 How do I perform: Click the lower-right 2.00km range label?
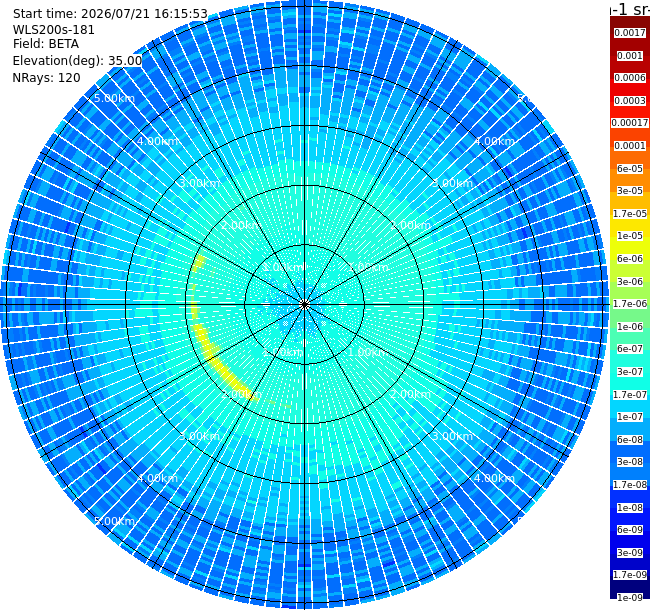410,394
